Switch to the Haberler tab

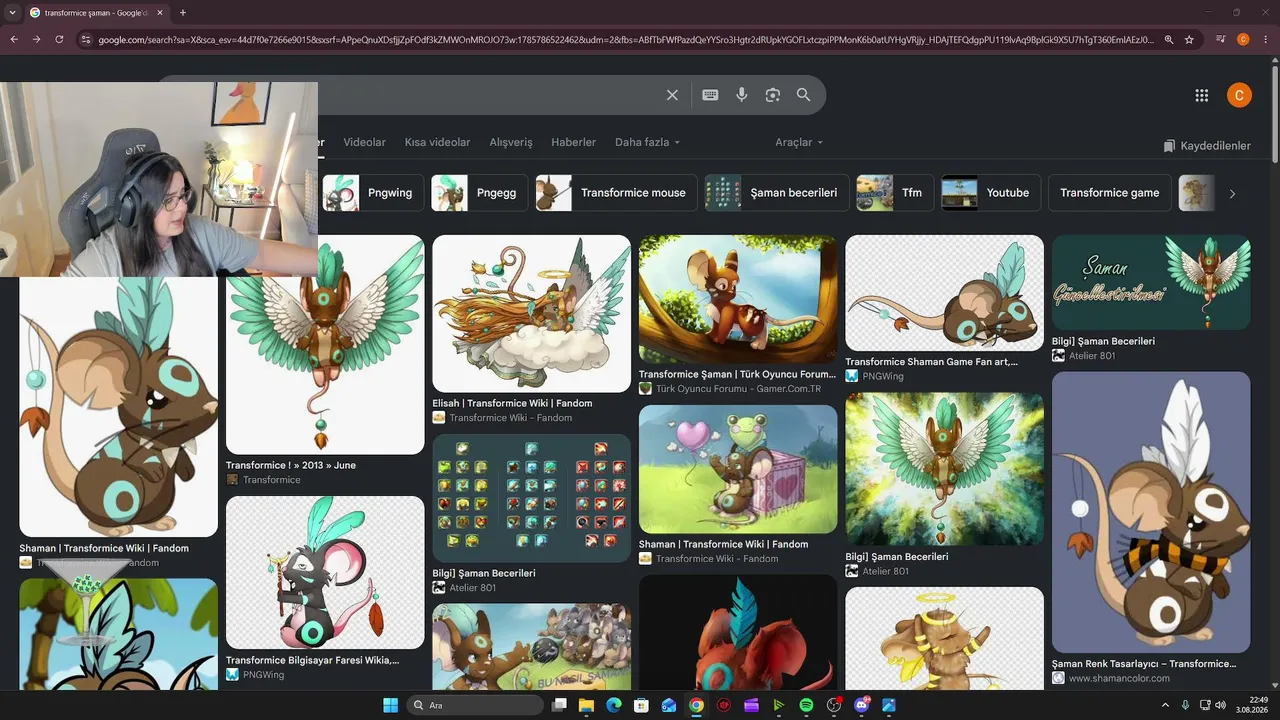coord(573,142)
